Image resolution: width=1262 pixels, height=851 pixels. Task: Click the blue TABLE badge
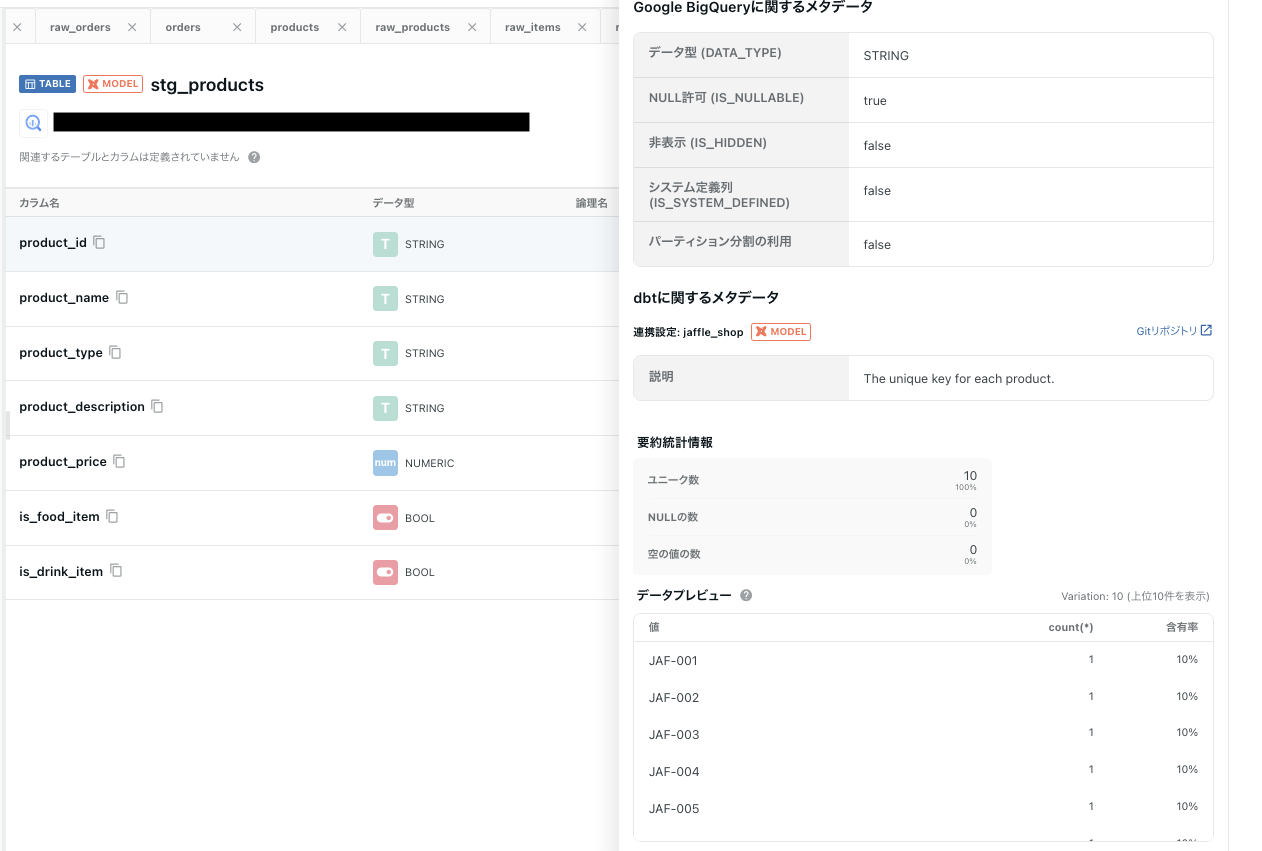tap(46, 84)
